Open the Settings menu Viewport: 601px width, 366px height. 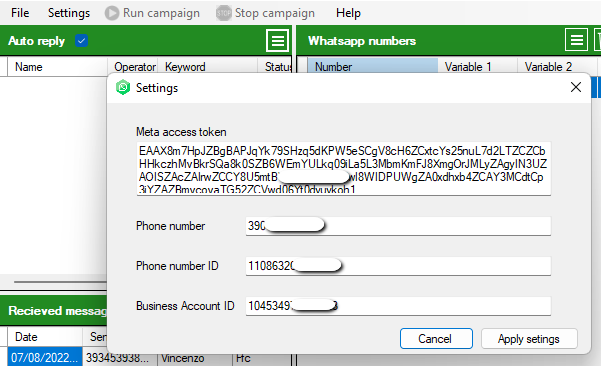click(x=69, y=13)
